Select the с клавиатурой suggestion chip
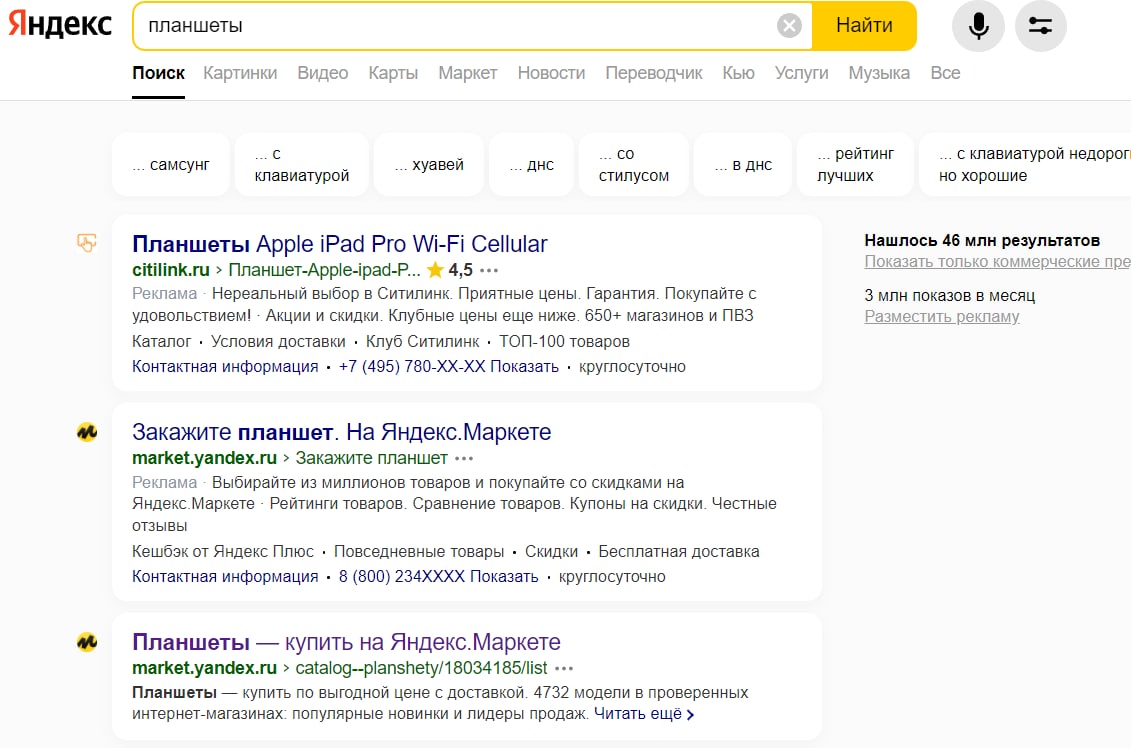Screen dimensions: 1131x748 [302, 164]
